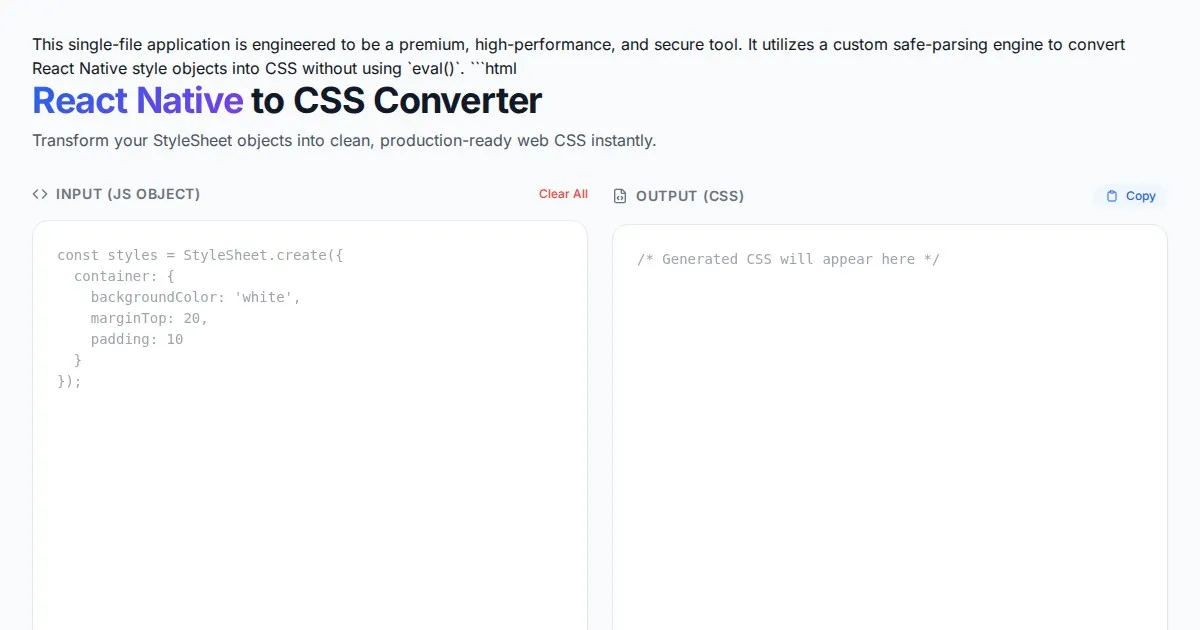Click the code brackets icon beside INPUT label
The width and height of the screenshot is (1200, 630).
[x=40, y=194]
